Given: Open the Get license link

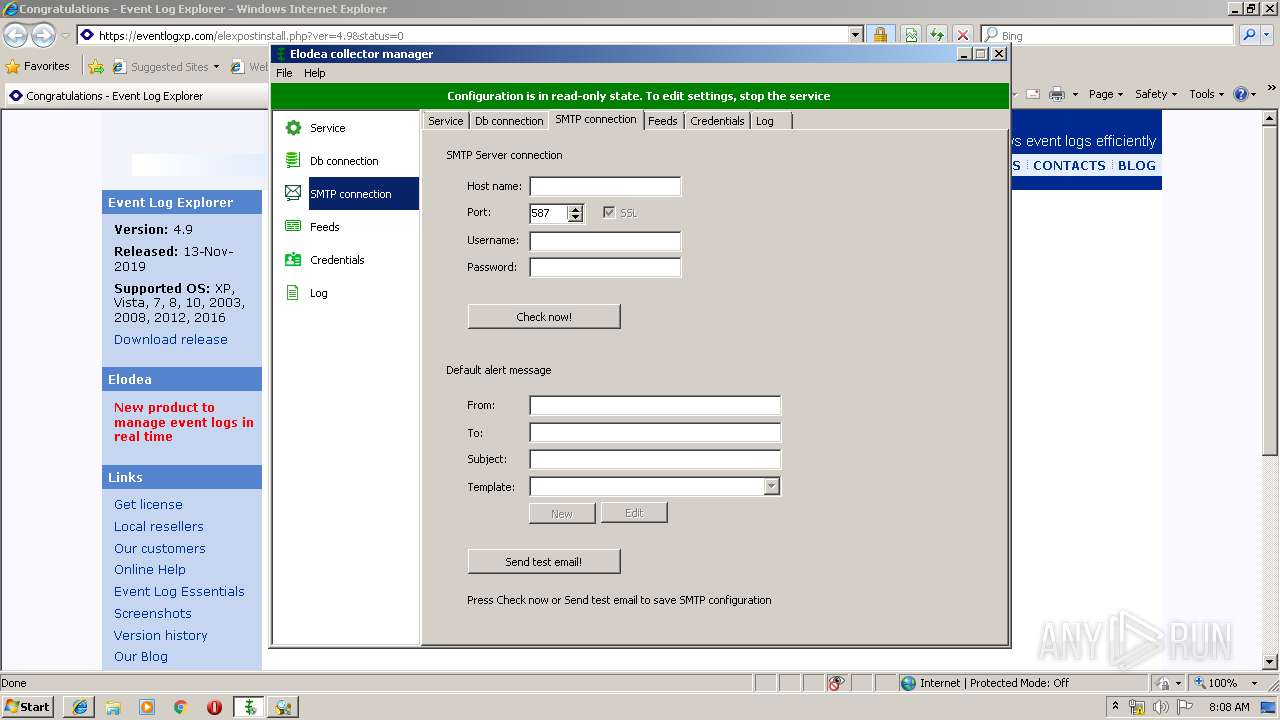Looking at the screenshot, I should pyautogui.click(x=148, y=504).
